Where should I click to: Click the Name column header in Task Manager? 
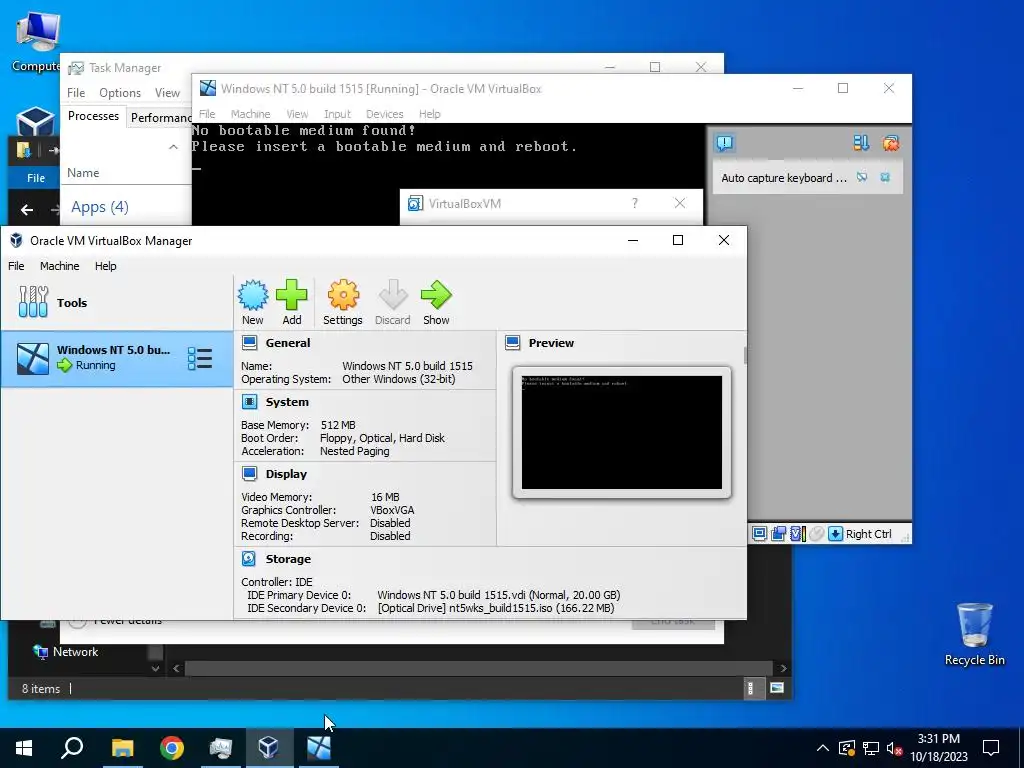[x=83, y=172]
